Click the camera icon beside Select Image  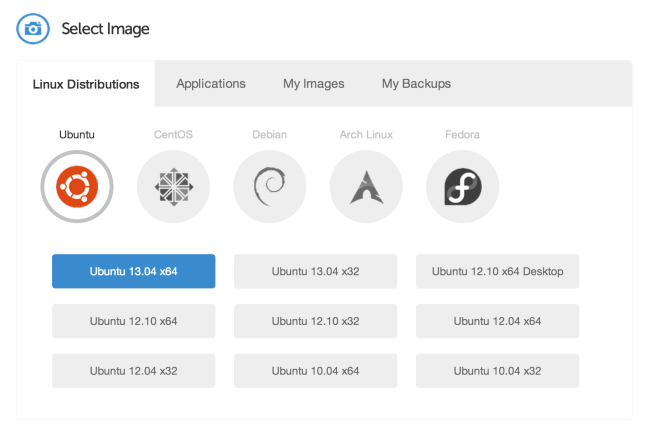pos(33,29)
